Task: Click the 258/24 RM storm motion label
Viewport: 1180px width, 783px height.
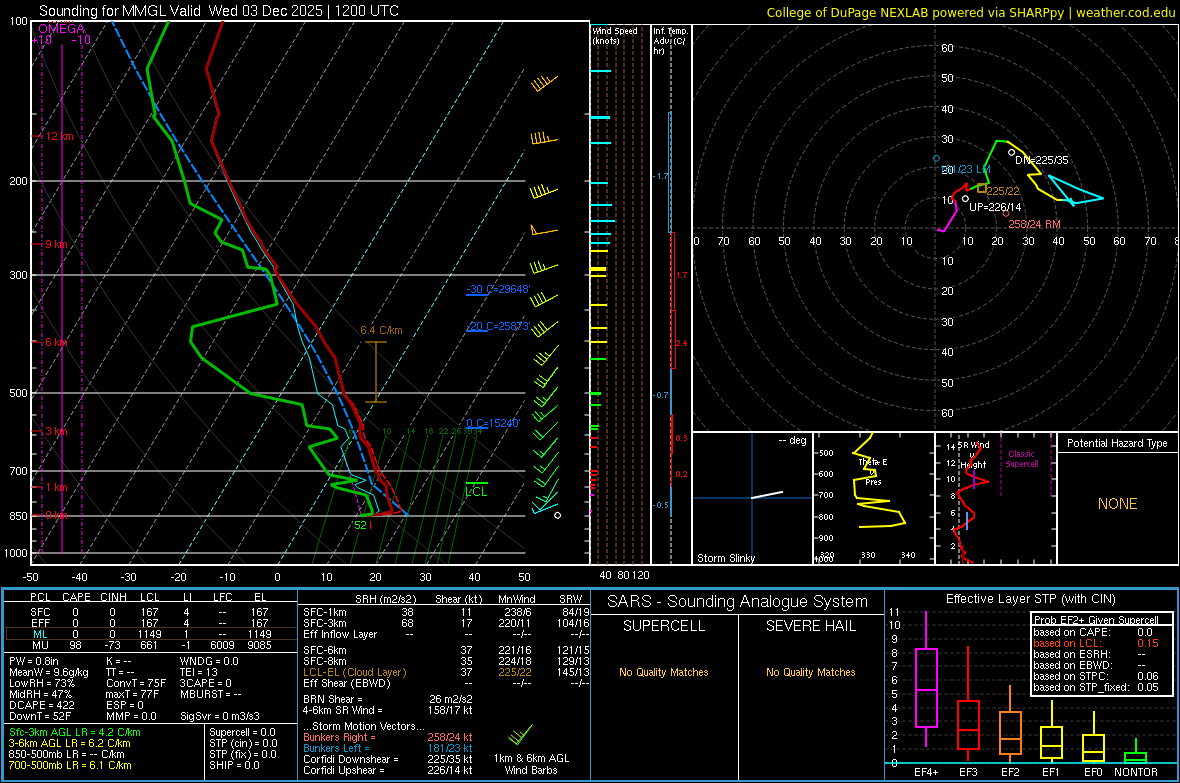Action: click(x=1034, y=224)
